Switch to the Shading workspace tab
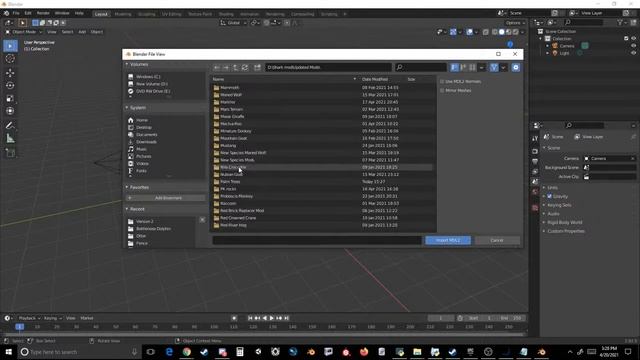640x360 pixels. point(226,14)
